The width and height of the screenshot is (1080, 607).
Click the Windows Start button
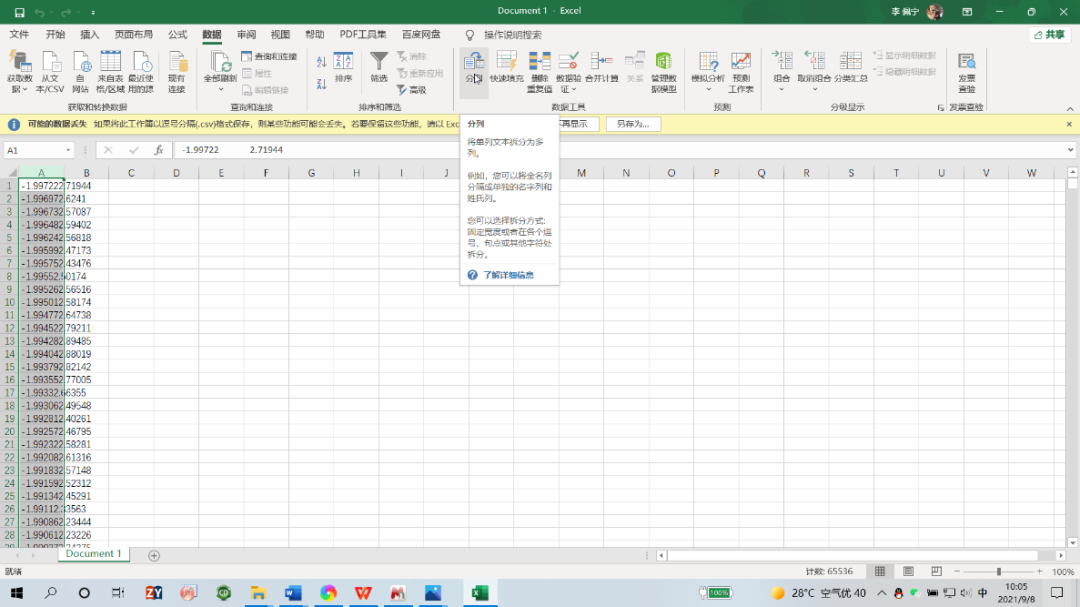[17, 593]
